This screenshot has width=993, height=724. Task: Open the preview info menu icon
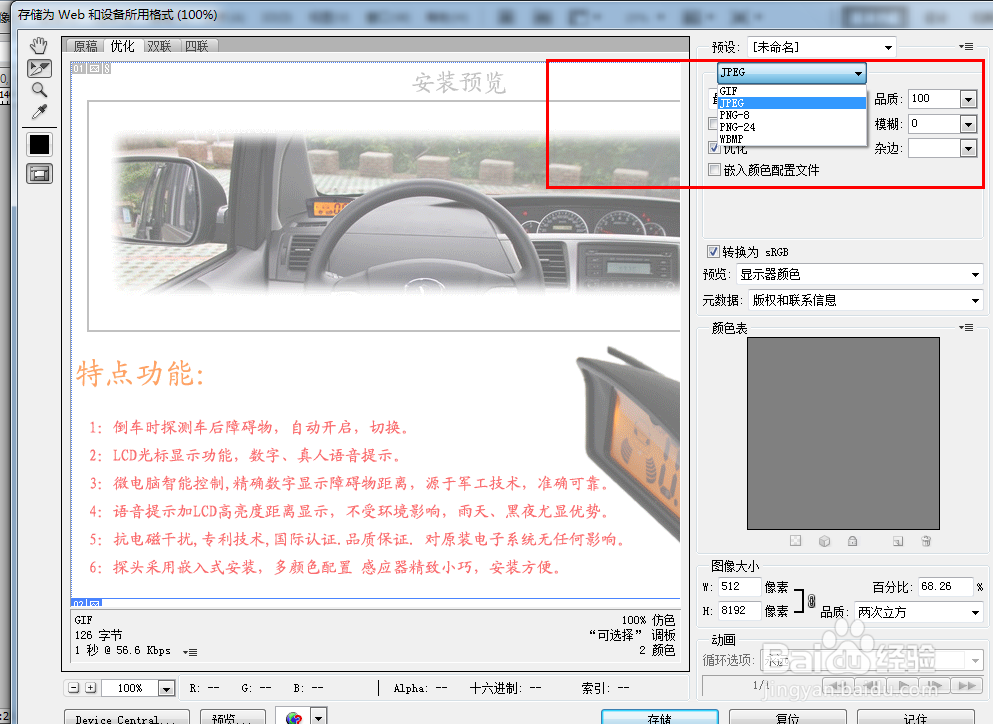(x=190, y=652)
